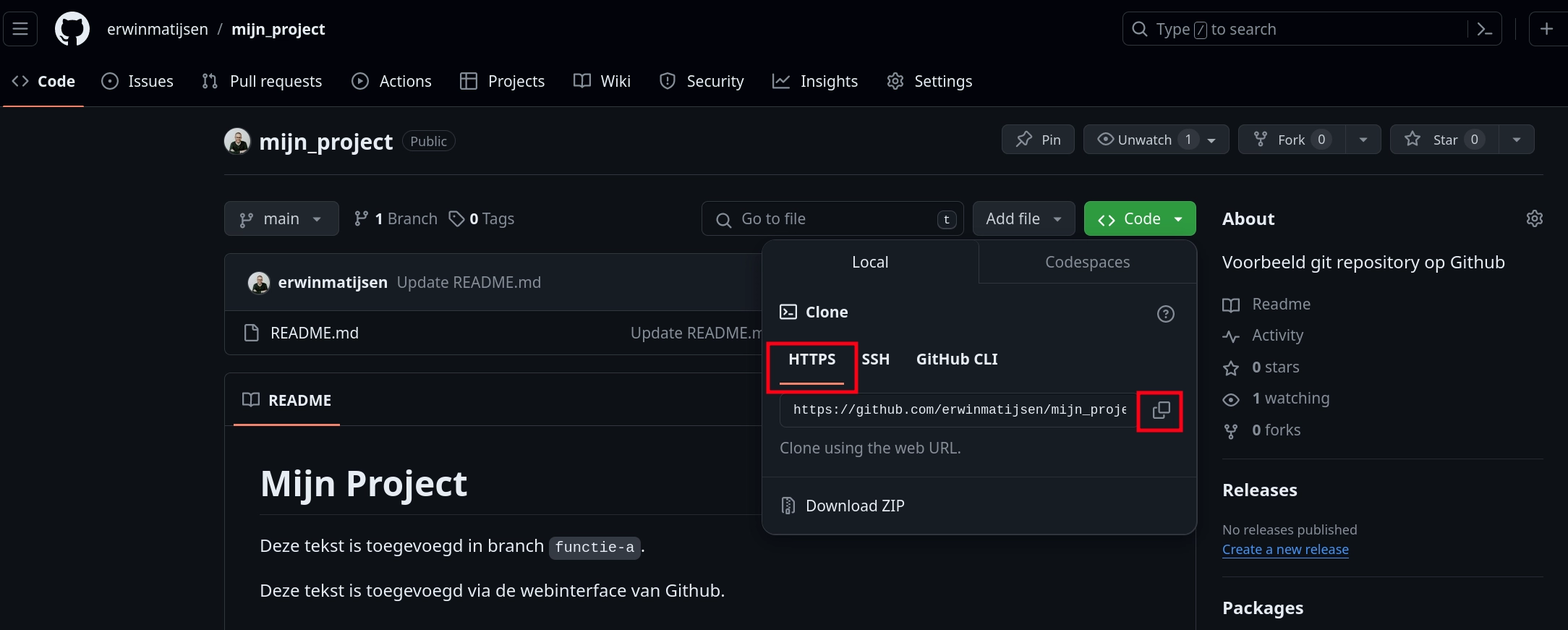Image resolution: width=1568 pixels, height=630 pixels.
Task: Toggle the green Code dropdown button
Action: (x=1140, y=218)
